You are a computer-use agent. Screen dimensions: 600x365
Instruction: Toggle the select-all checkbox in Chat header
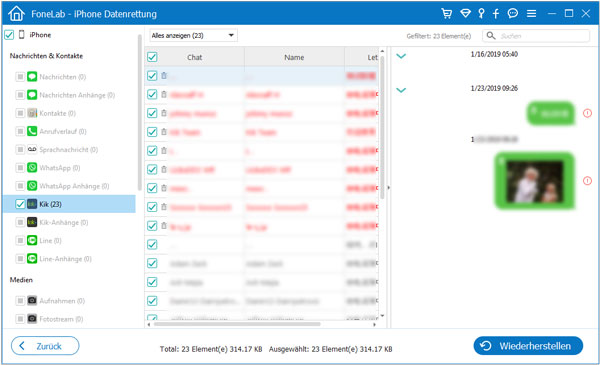click(152, 57)
